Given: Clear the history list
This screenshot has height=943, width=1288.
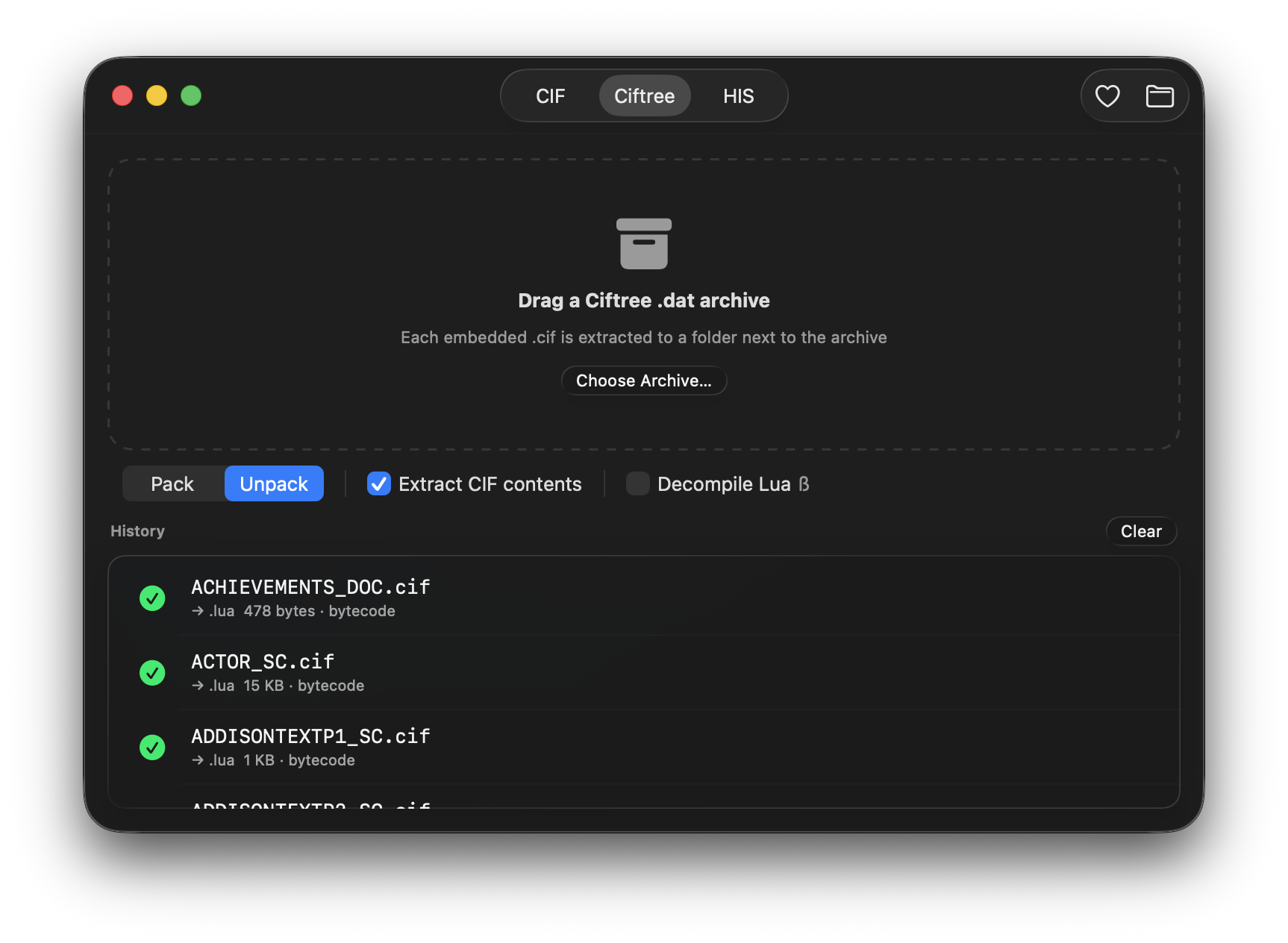Looking at the screenshot, I should [1141, 531].
